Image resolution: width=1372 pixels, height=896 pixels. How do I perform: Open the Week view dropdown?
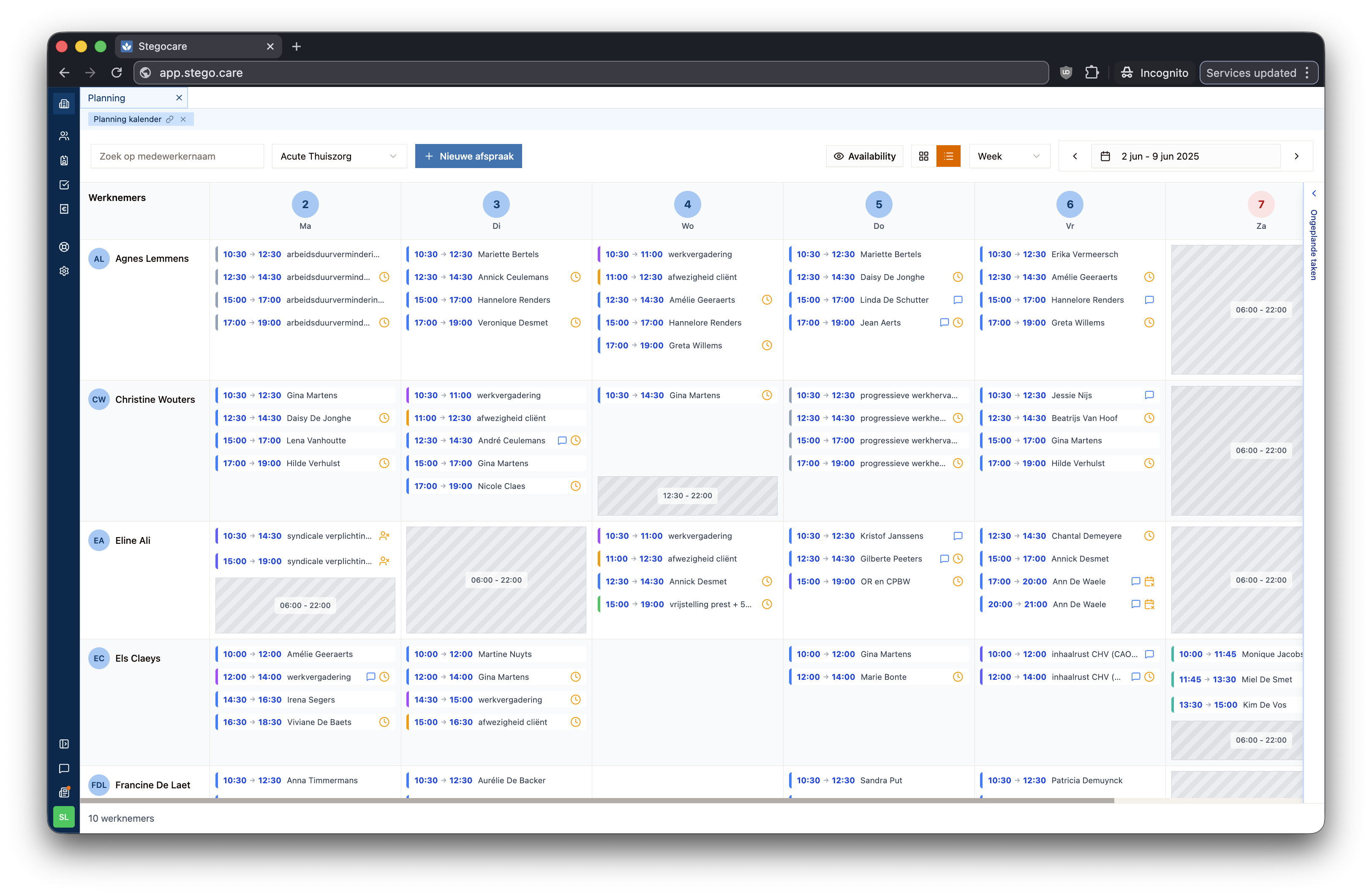coord(1009,155)
